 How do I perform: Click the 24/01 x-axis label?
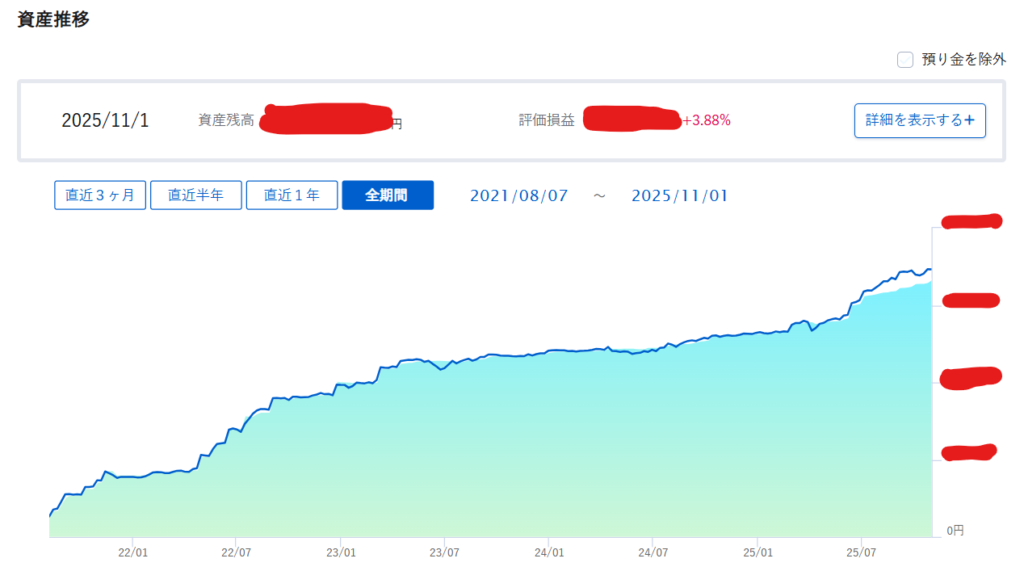549,552
